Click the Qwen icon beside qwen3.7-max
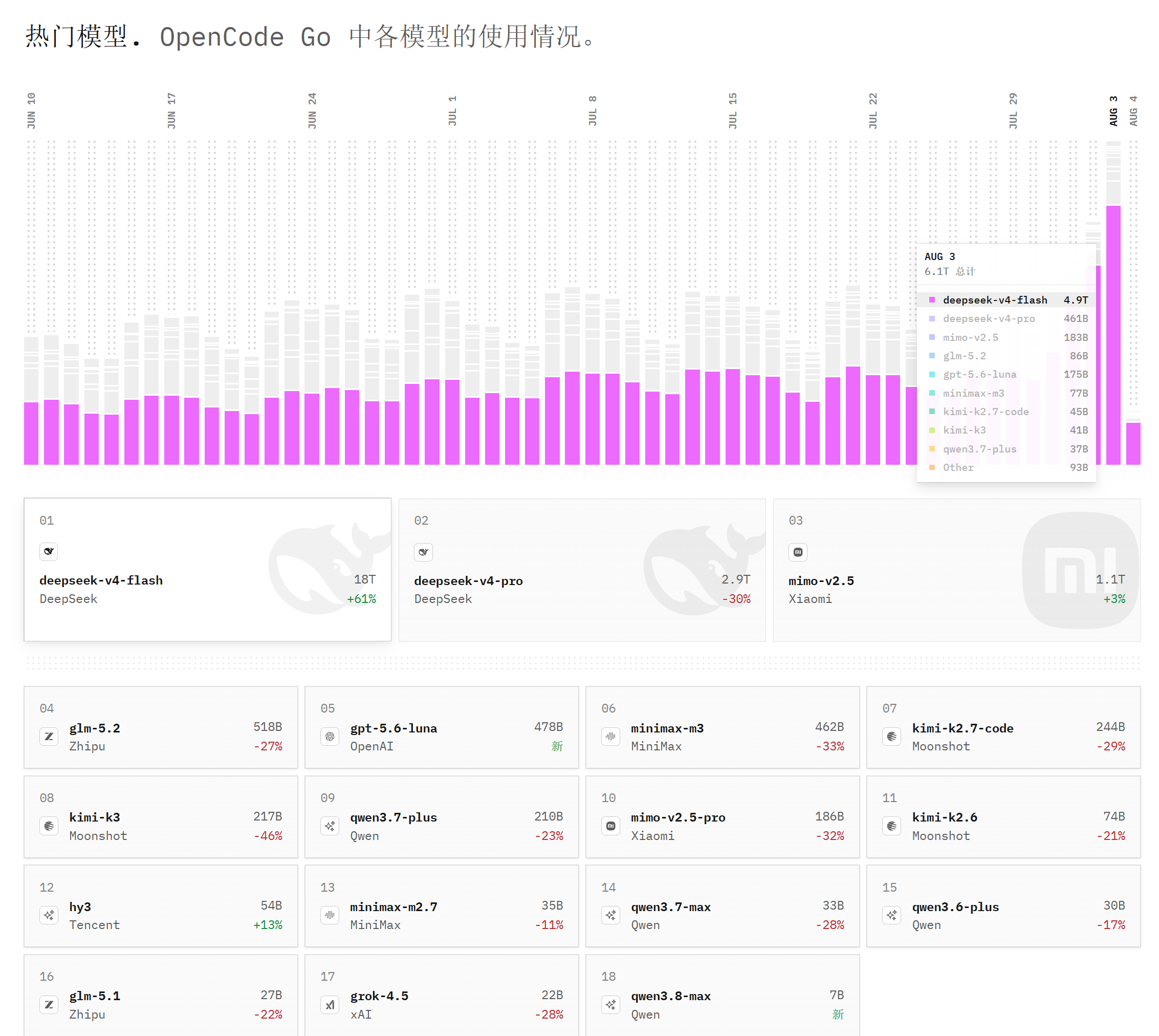The width and height of the screenshot is (1159, 1036). (x=610, y=915)
